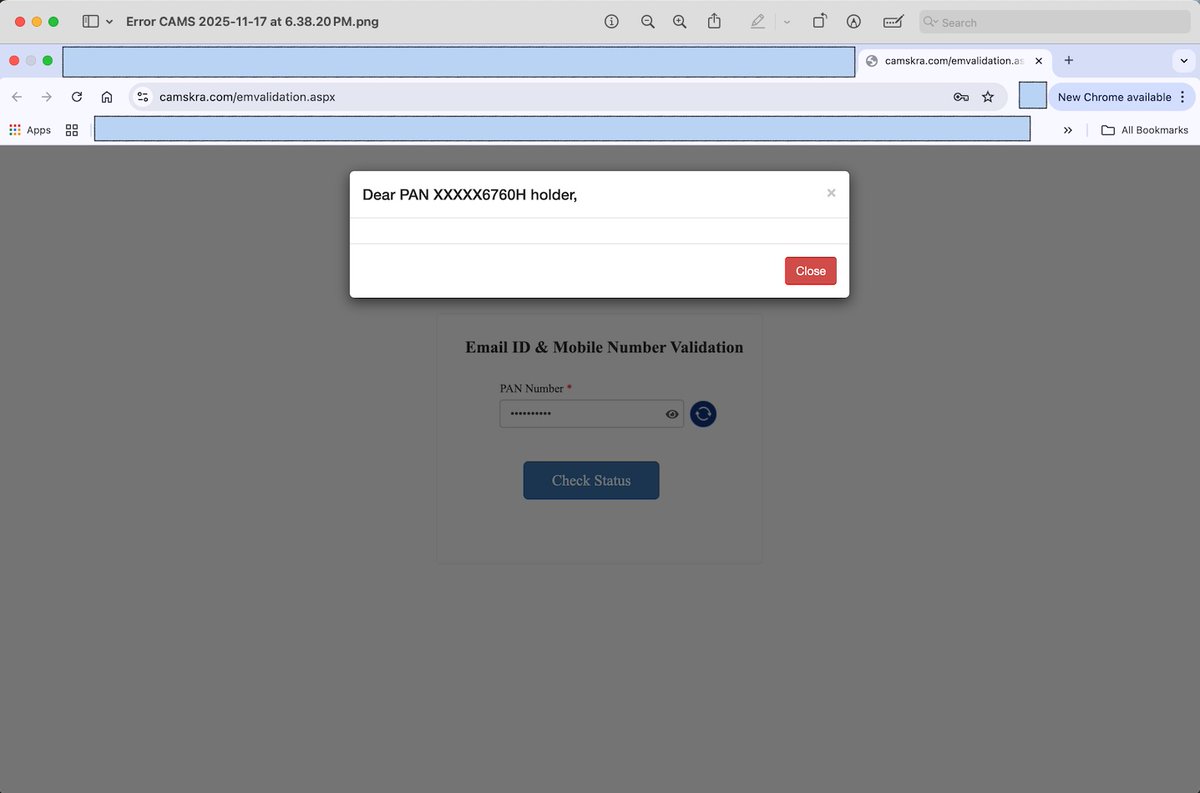Zoom in using the magnifier plus icon
1200x793 pixels.
pyautogui.click(x=679, y=21)
